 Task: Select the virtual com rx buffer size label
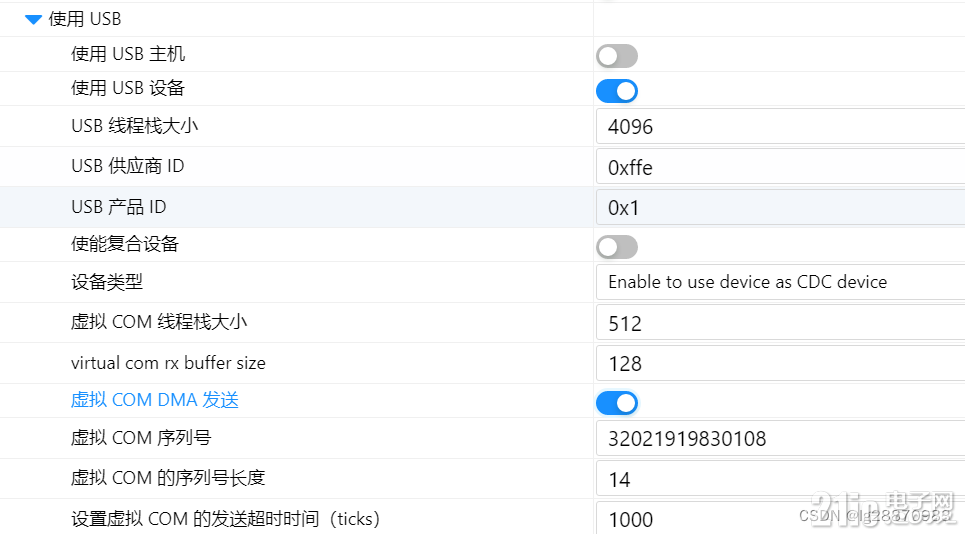click(168, 363)
